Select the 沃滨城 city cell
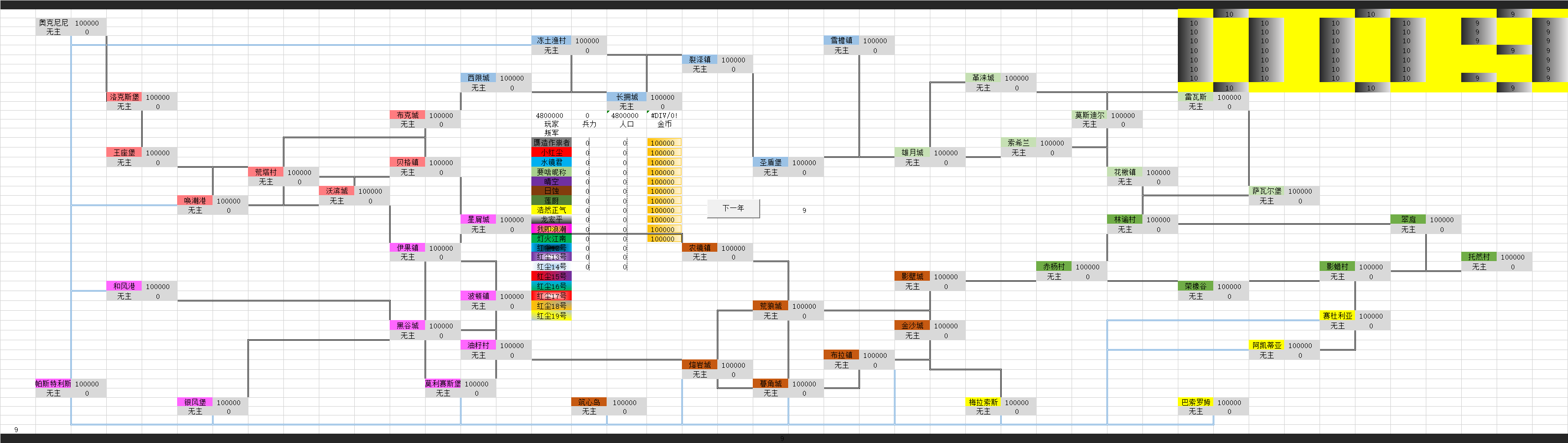 click(x=337, y=191)
